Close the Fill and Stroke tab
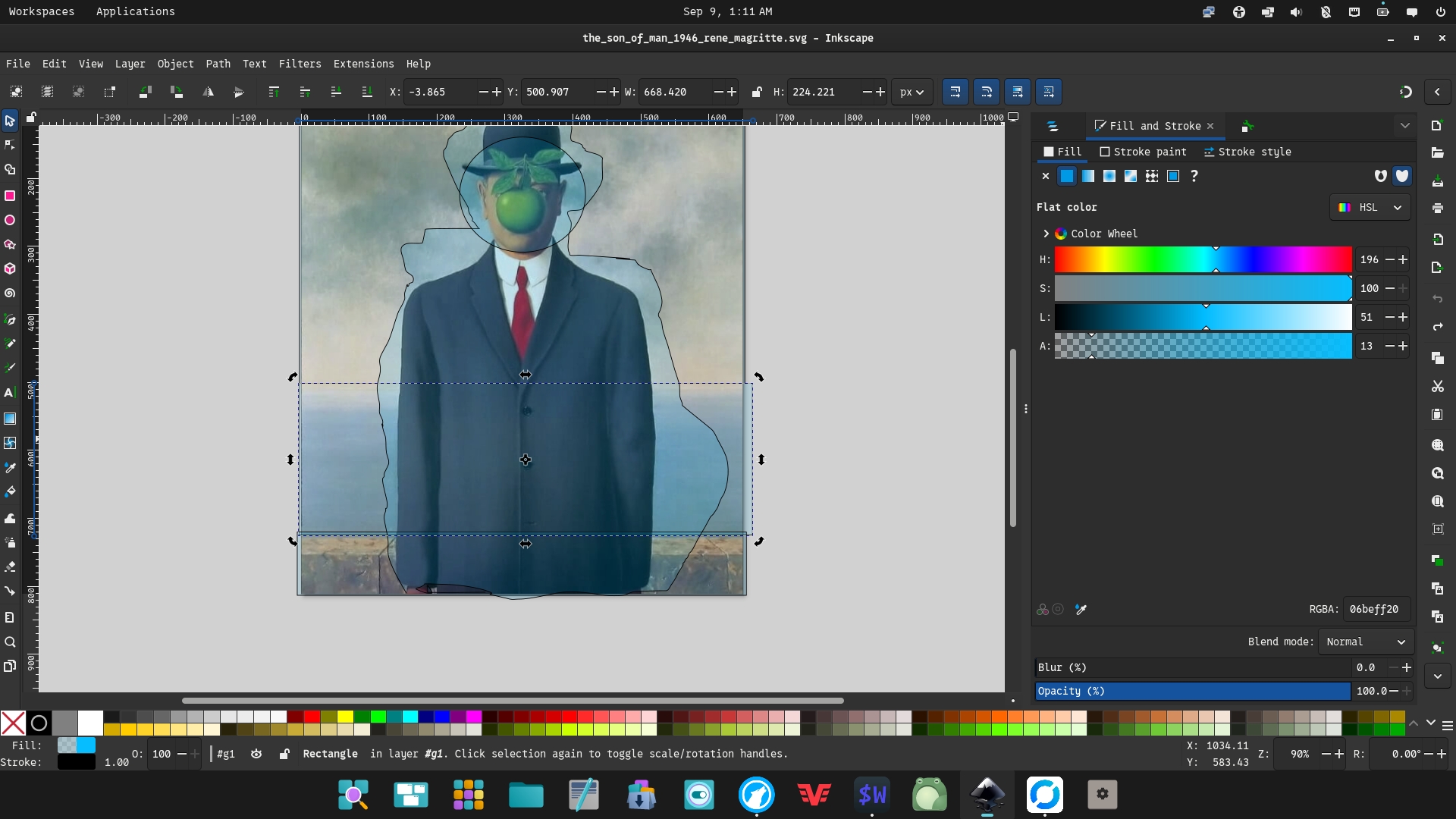This screenshot has height=819, width=1456. [1210, 126]
